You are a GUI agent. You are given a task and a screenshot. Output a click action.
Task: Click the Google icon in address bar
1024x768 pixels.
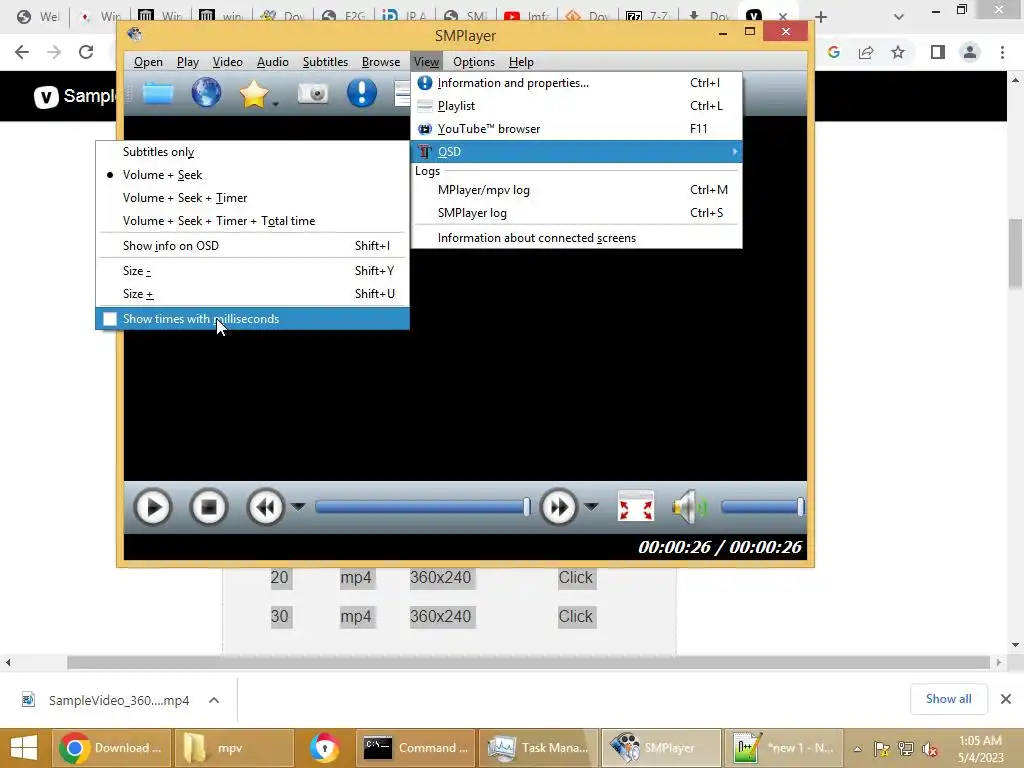(834, 52)
